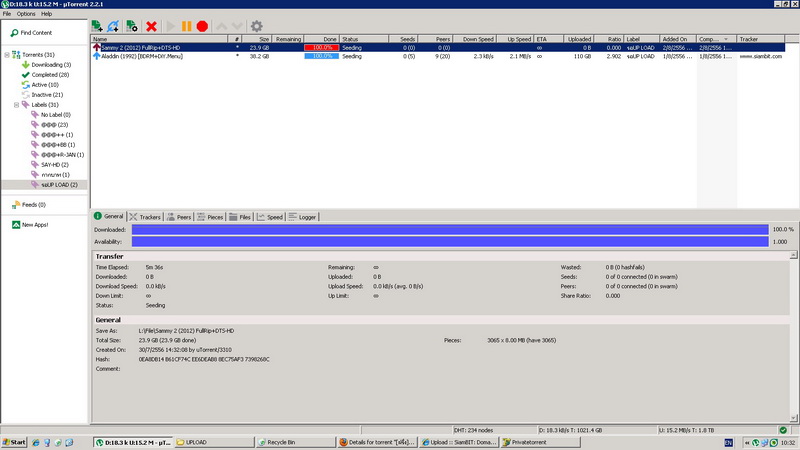This screenshot has height=450, width=800.
Task: Open the File menu
Action: (7, 14)
